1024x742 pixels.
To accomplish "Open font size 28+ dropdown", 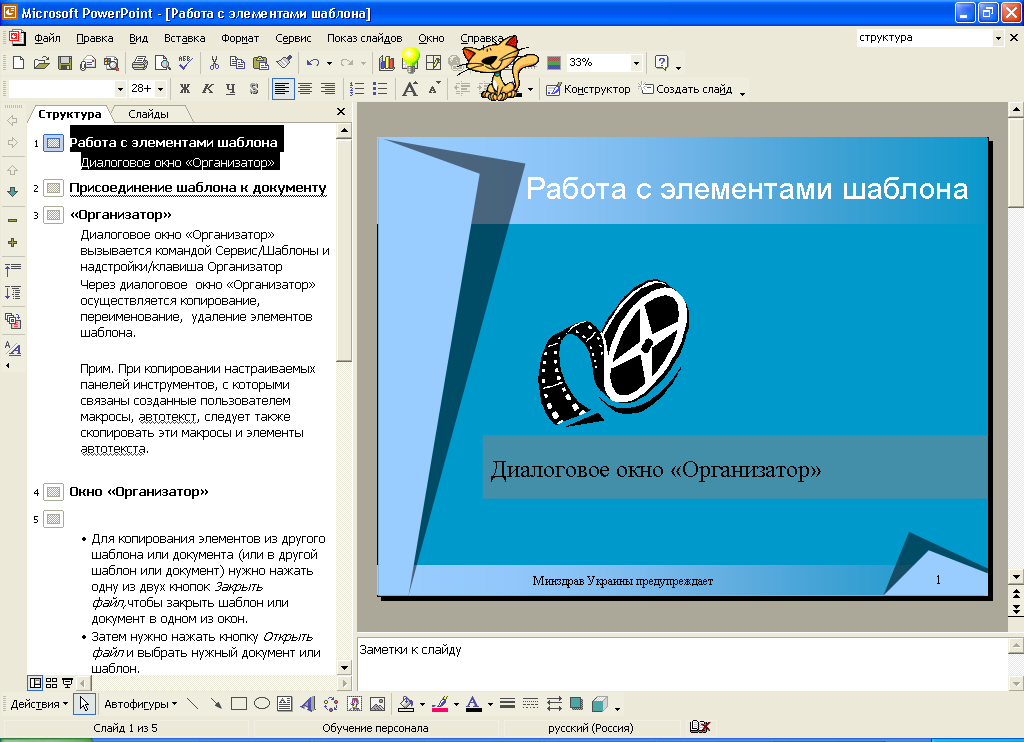I will [161, 89].
